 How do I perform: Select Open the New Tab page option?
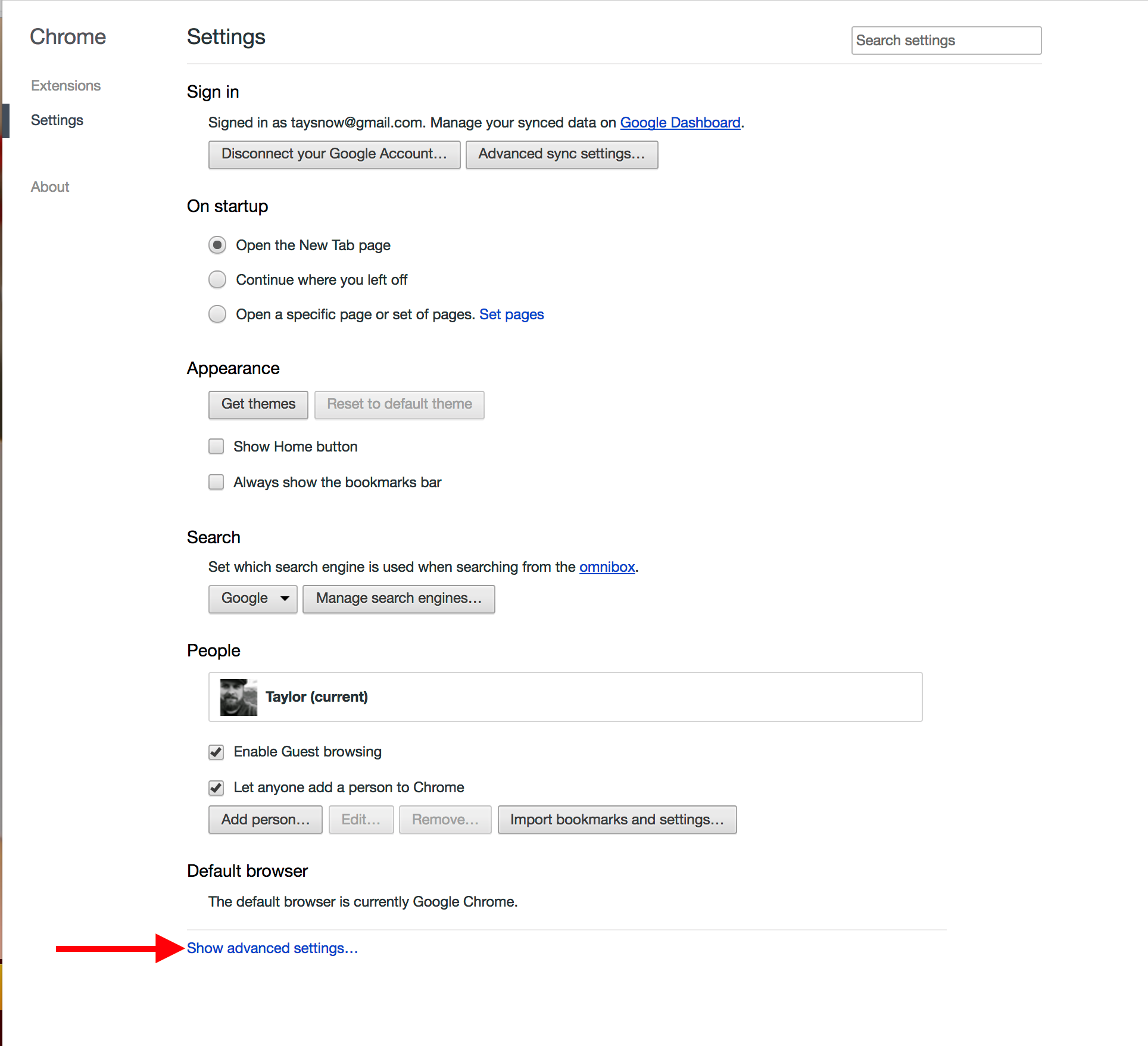point(217,245)
